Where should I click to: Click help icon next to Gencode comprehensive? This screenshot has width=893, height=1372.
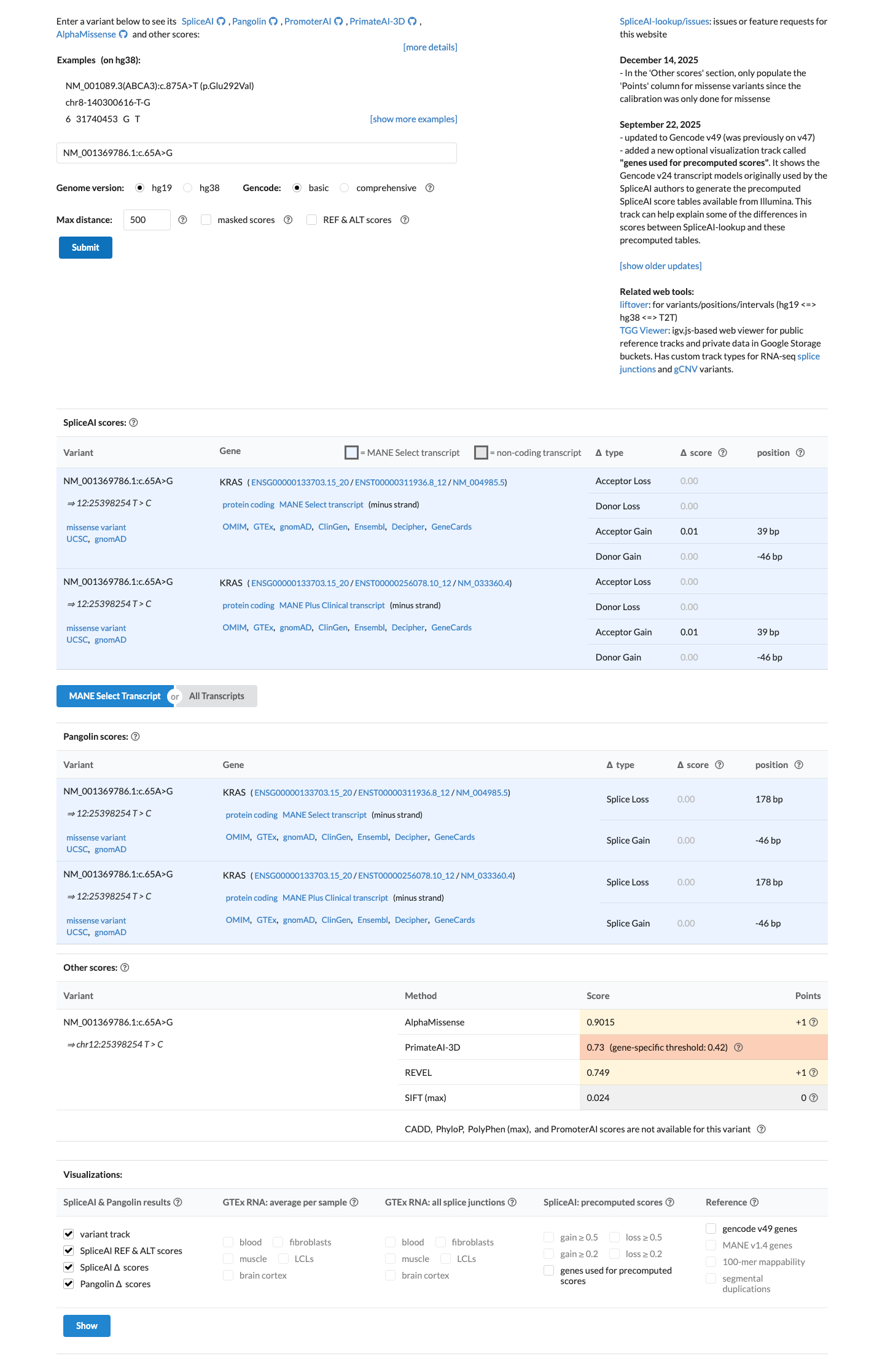pos(430,188)
